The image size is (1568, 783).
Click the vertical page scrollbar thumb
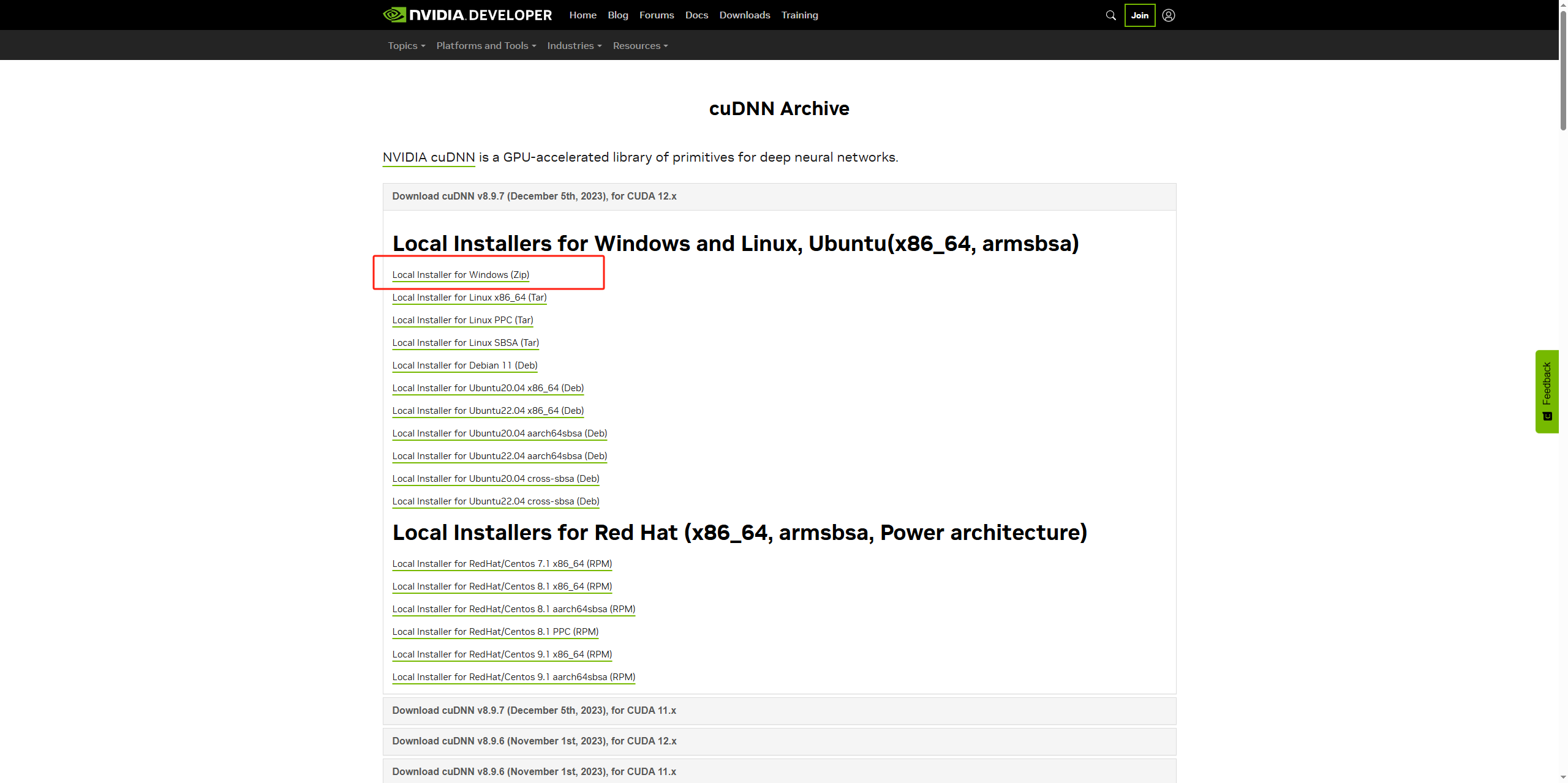pyautogui.click(x=1563, y=70)
